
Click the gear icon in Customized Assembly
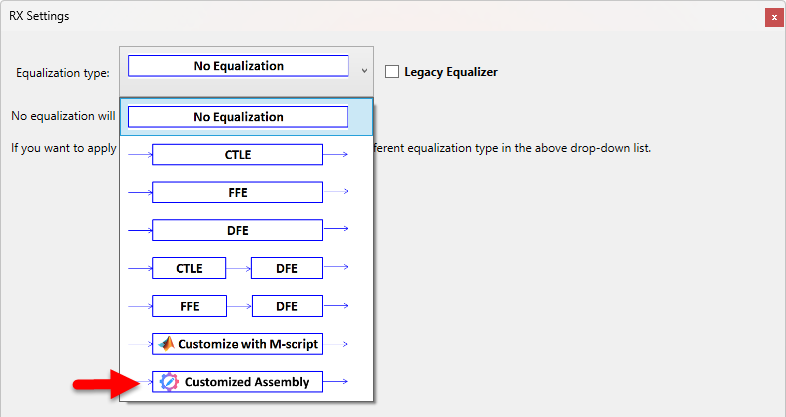(169, 381)
